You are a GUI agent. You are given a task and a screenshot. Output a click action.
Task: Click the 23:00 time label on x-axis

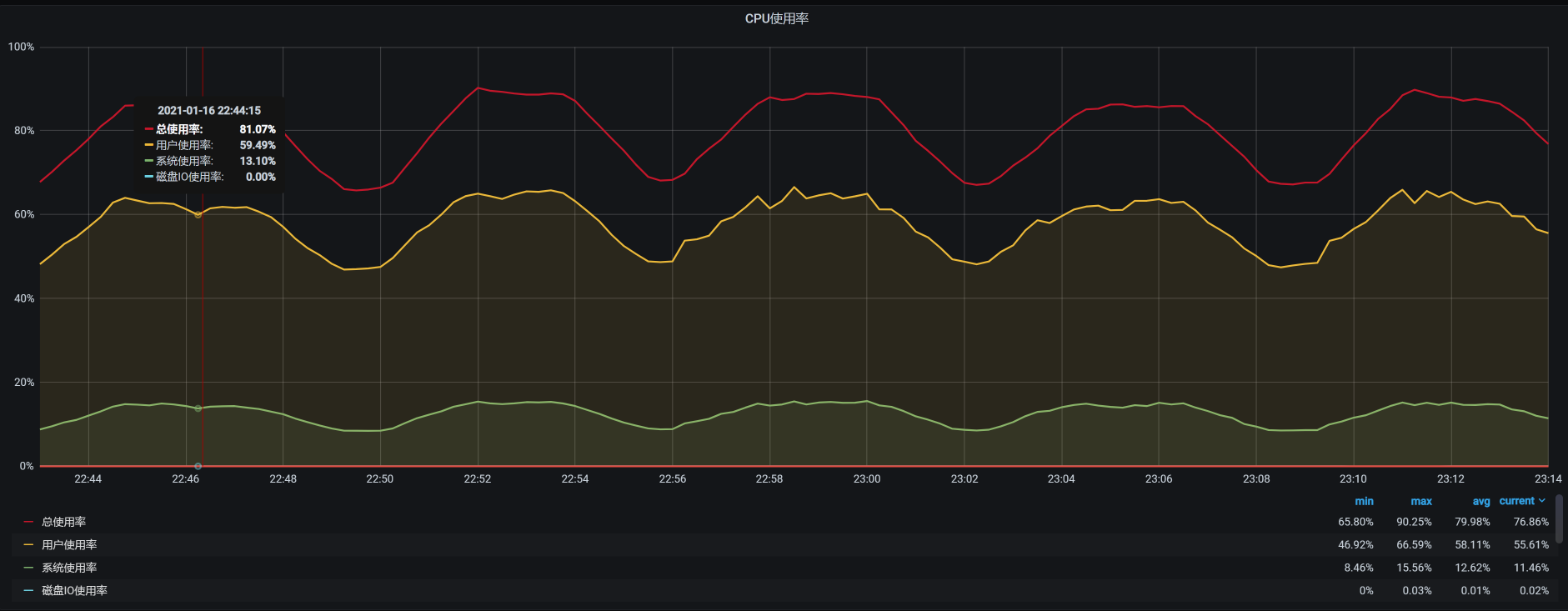pyautogui.click(x=866, y=478)
